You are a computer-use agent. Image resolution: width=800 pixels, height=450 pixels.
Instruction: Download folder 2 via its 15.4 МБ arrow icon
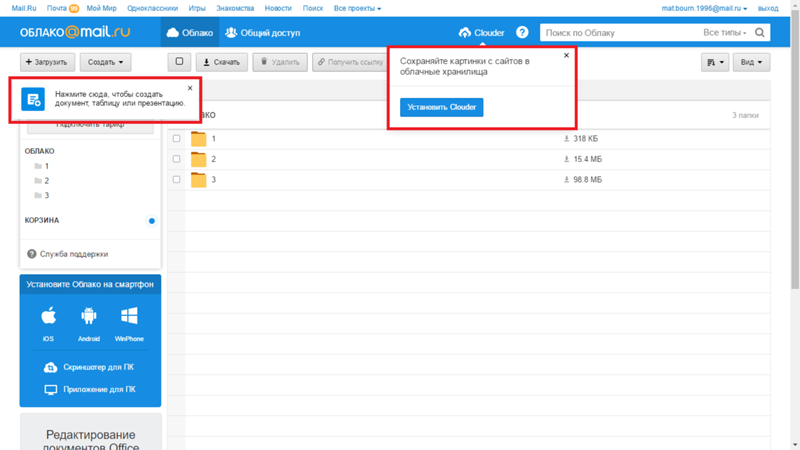point(566,159)
